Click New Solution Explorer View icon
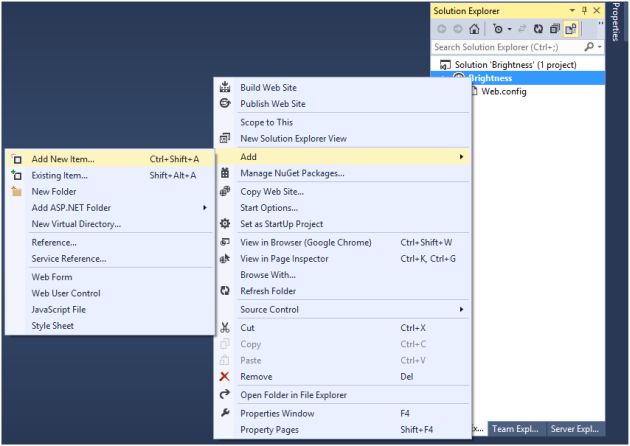 coord(225,138)
